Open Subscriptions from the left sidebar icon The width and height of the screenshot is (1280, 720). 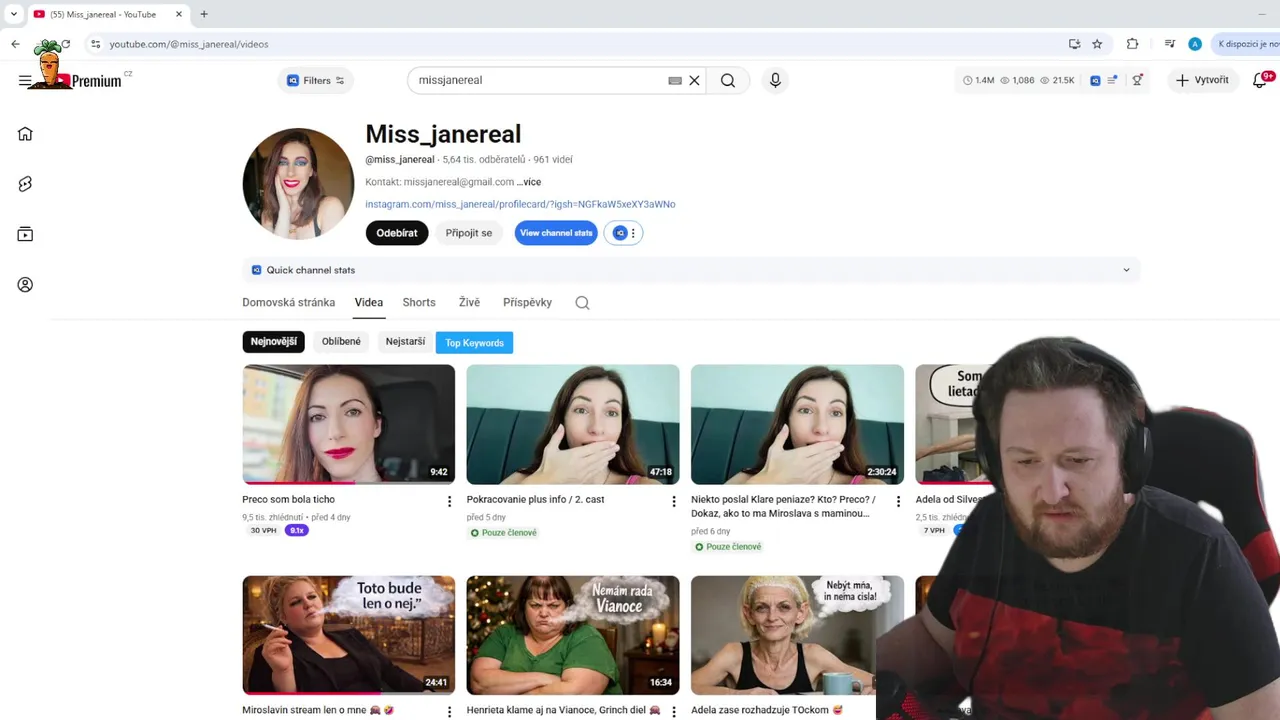click(x=25, y=234)
